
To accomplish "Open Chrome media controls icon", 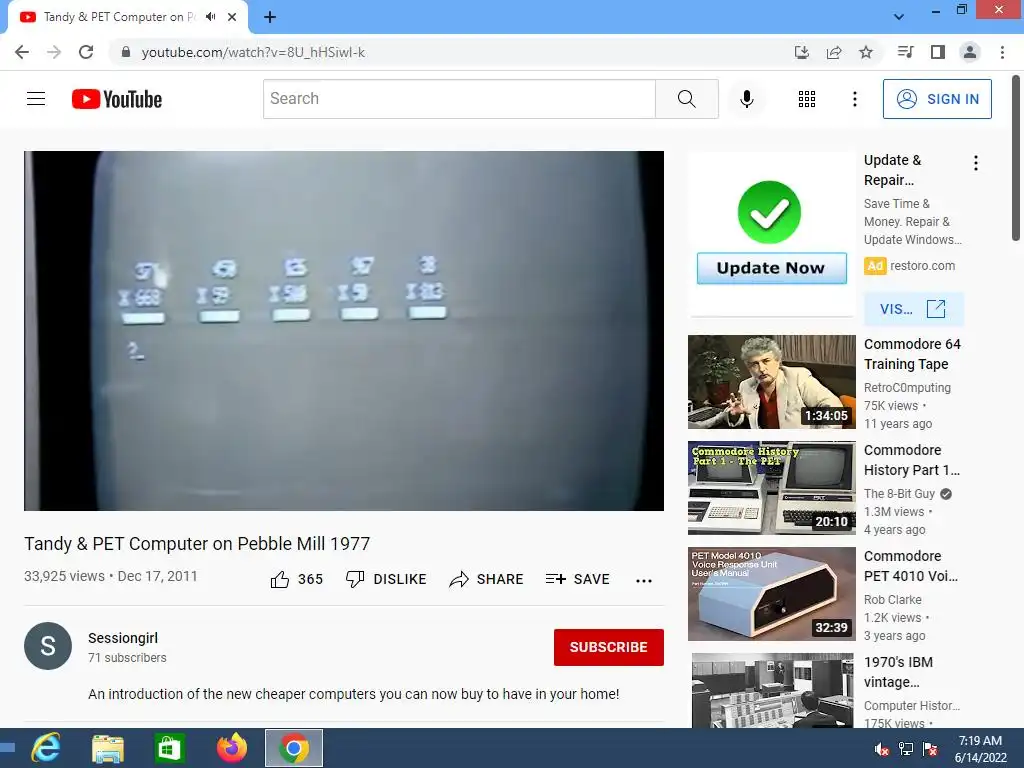I will (905, 52).
